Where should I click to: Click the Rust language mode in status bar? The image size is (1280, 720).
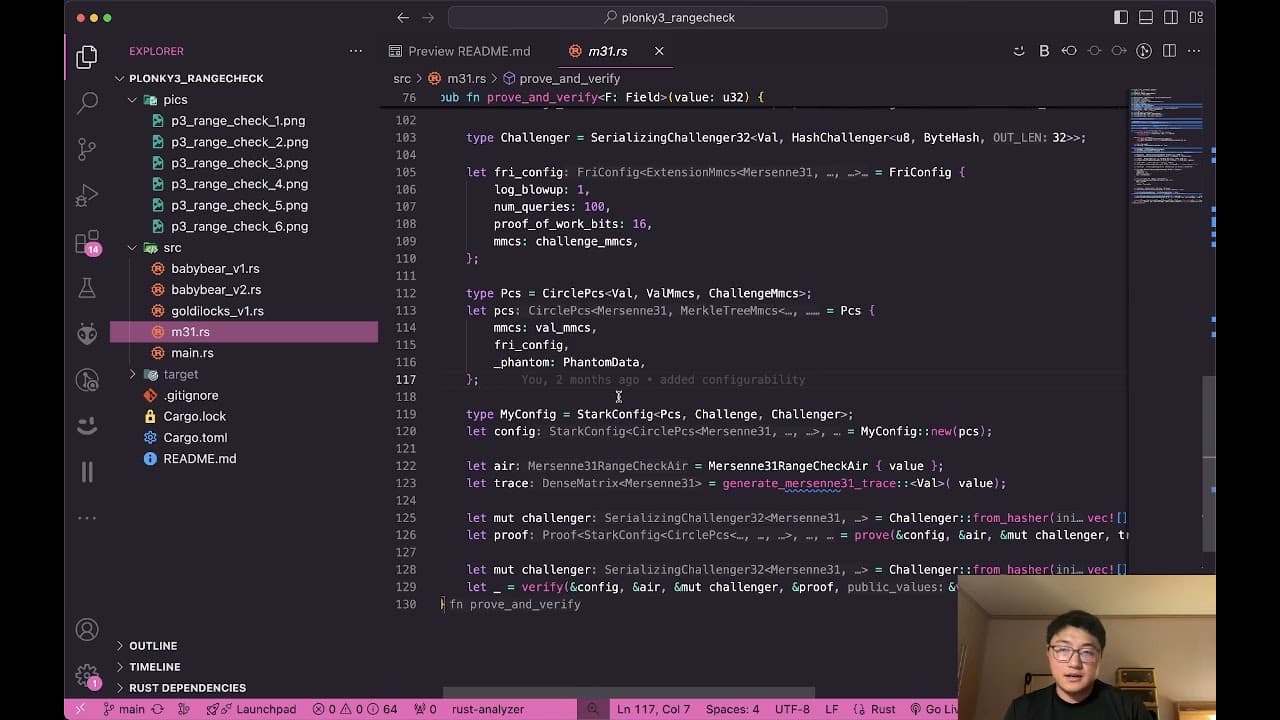click(x=883, y=709)
